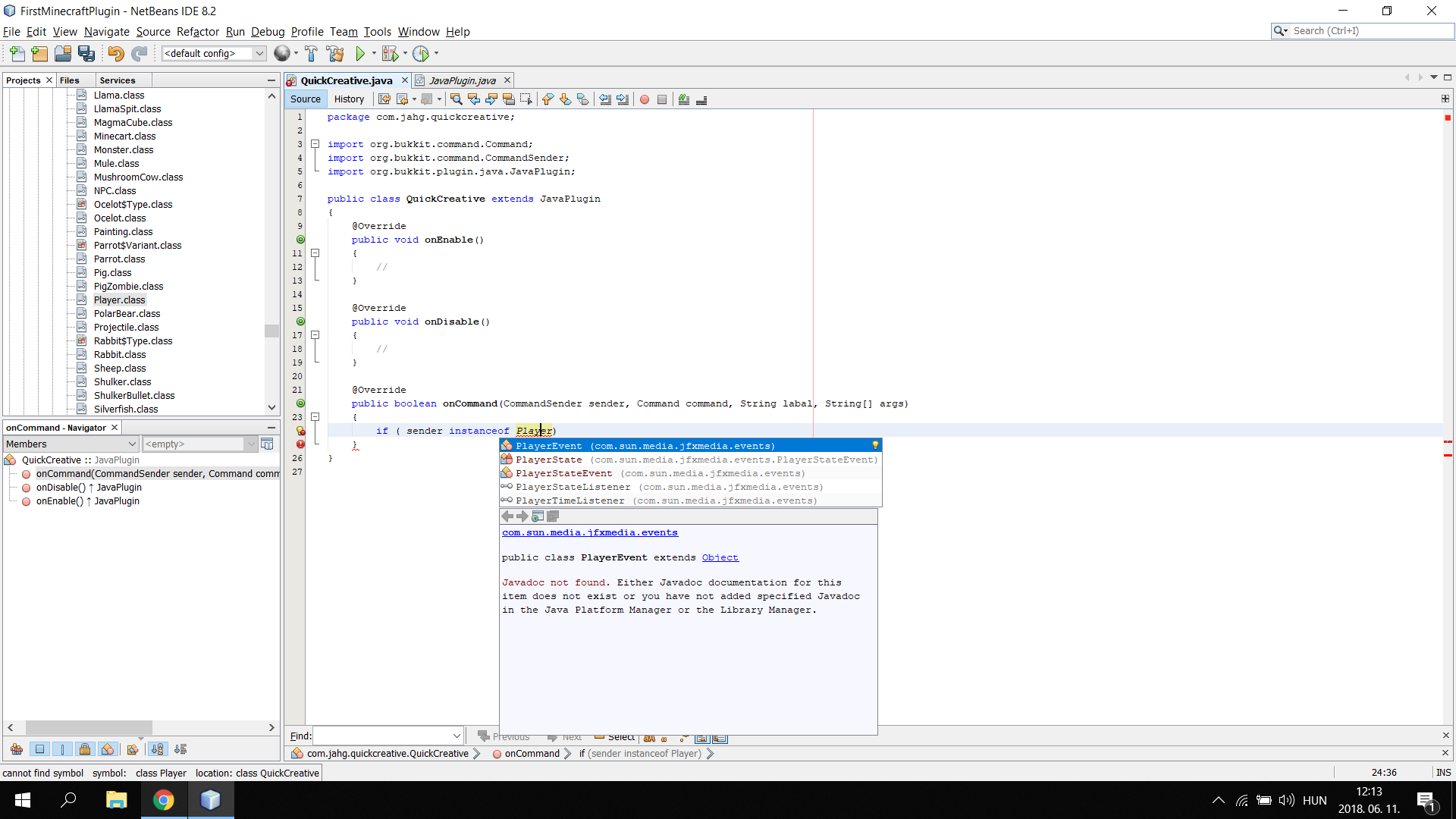Collapse the onCommand code fold at line 23
Image resolution: width=1456 pixels, height=819 pixels.
(315, 417)
